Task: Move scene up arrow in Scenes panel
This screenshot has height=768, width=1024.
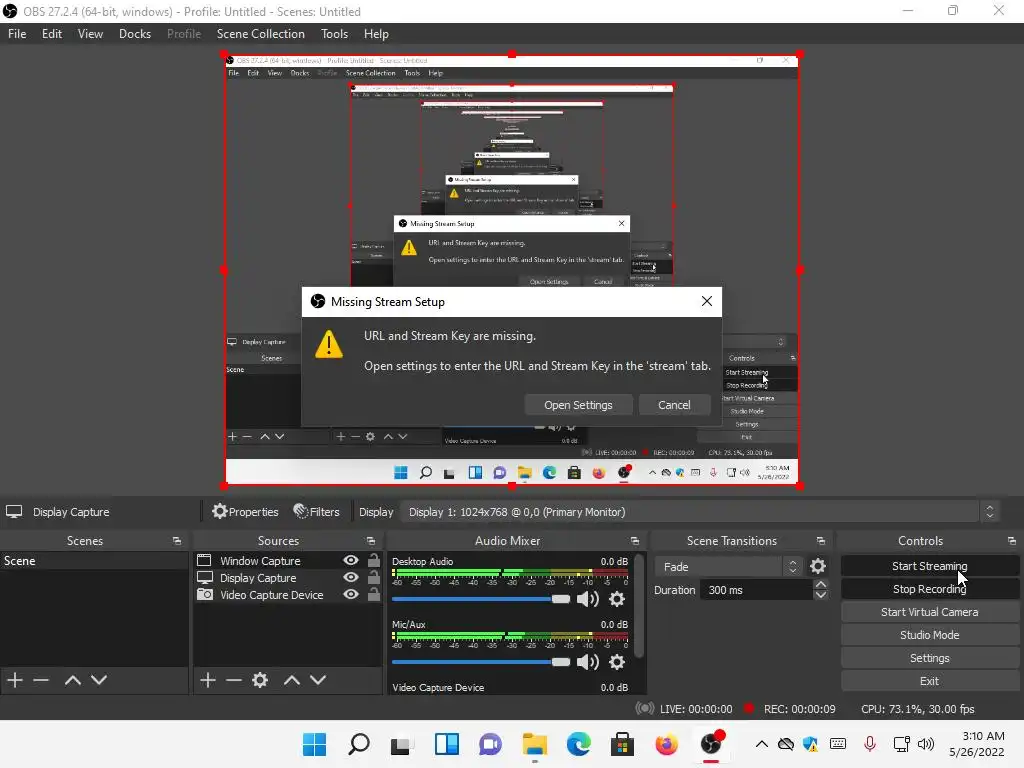Action: pyautogui.click(x=72, y=680)
